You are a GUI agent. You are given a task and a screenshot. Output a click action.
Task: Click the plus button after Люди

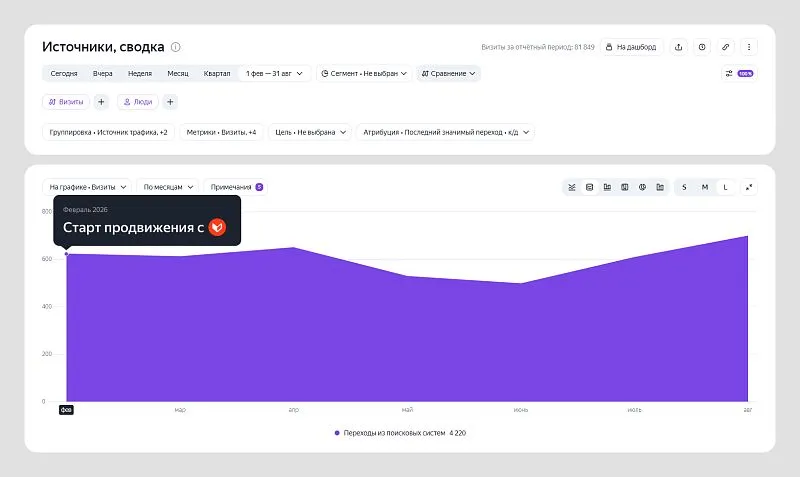(x=170, y=102)
